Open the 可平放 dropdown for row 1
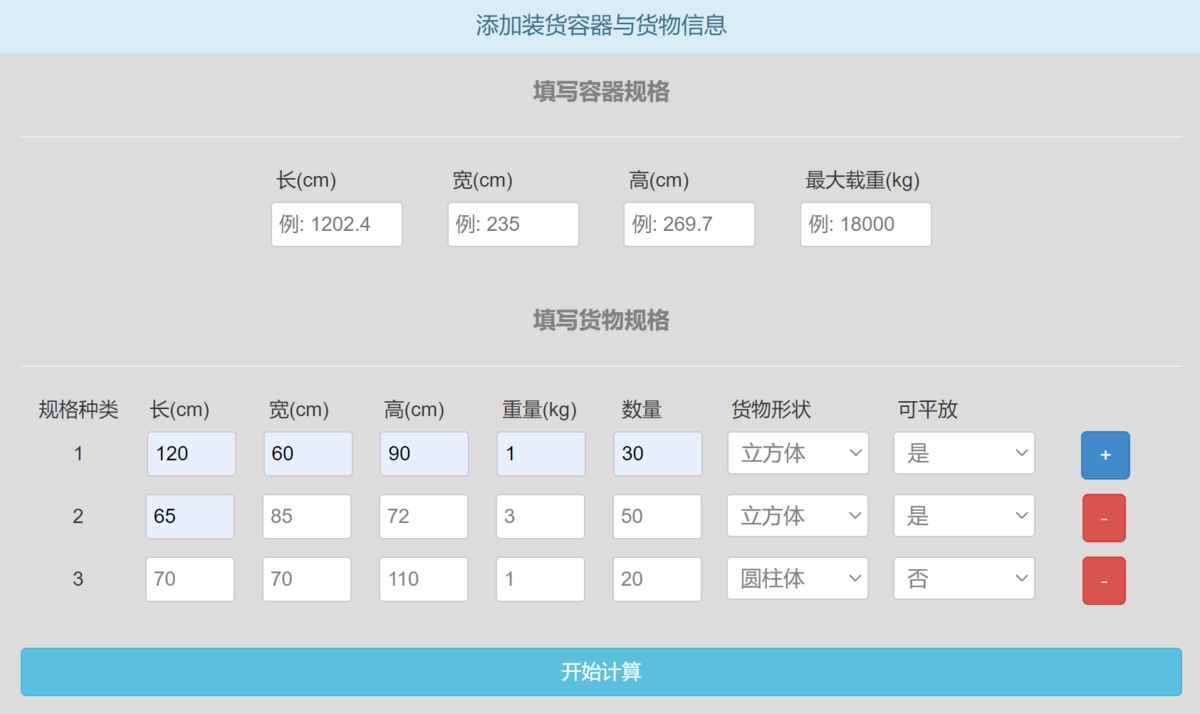Viewport: 1200px width, 714px height. (963, 453)
